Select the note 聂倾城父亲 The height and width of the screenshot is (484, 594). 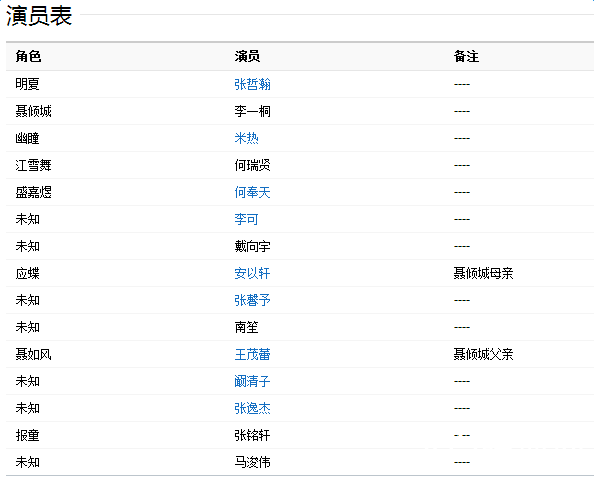tap(483, 354)
